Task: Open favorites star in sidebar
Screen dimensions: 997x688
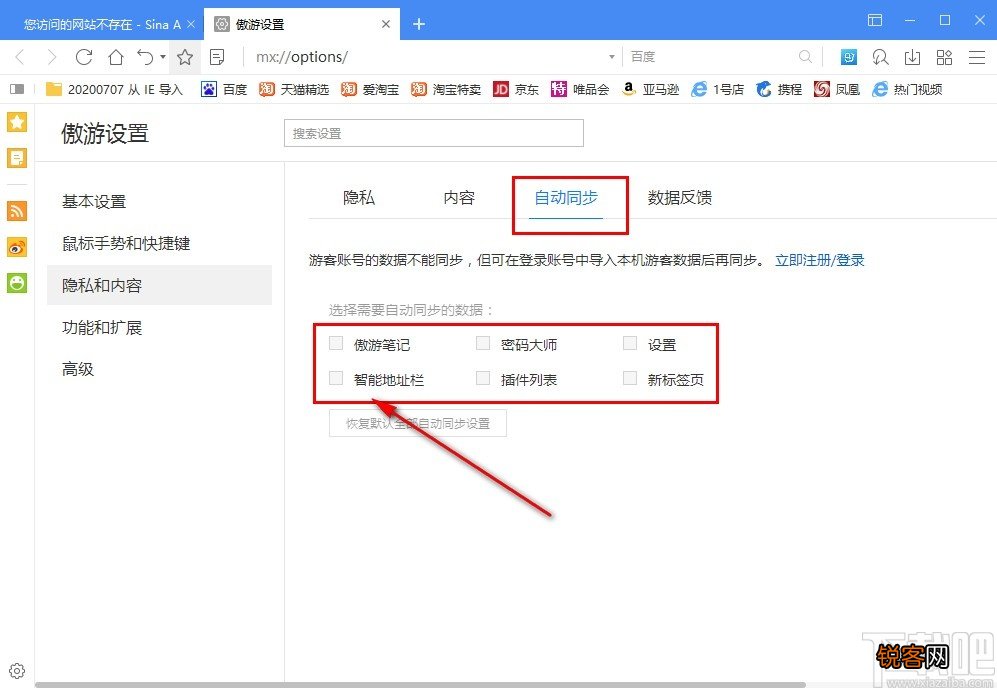Action: [x=17, y=122]
